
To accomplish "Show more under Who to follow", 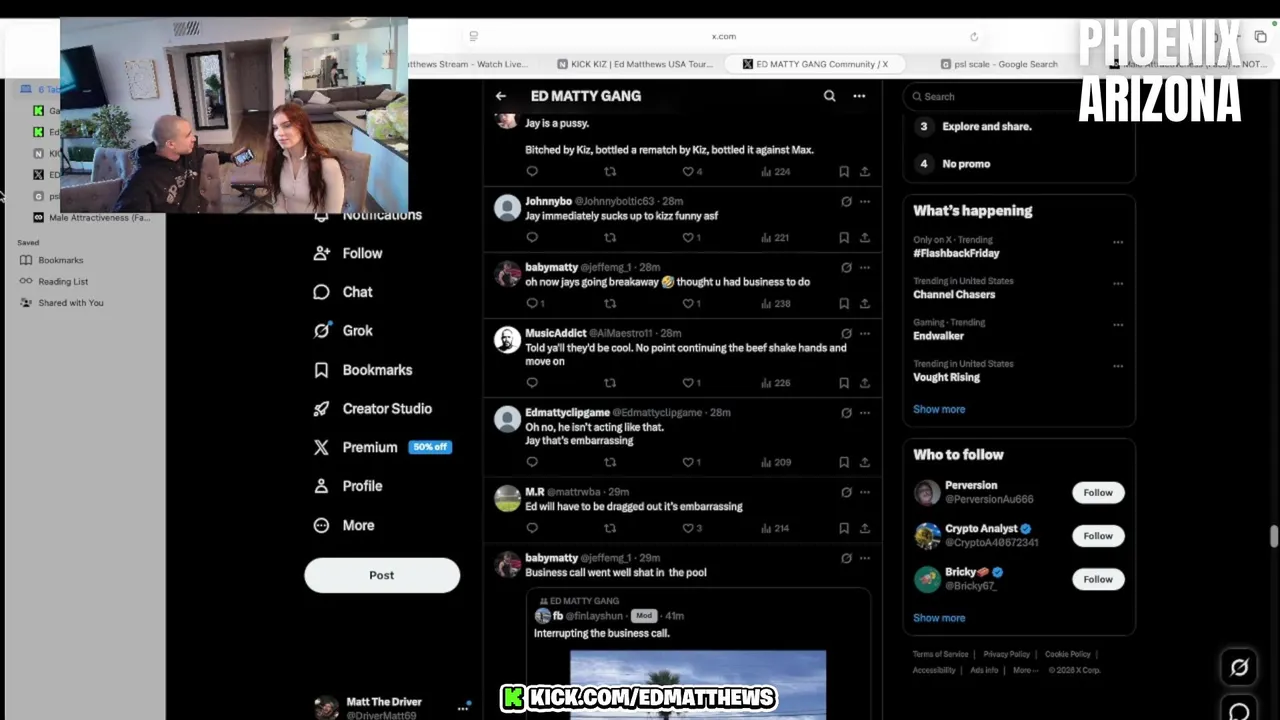I will [x=939, y=618].
